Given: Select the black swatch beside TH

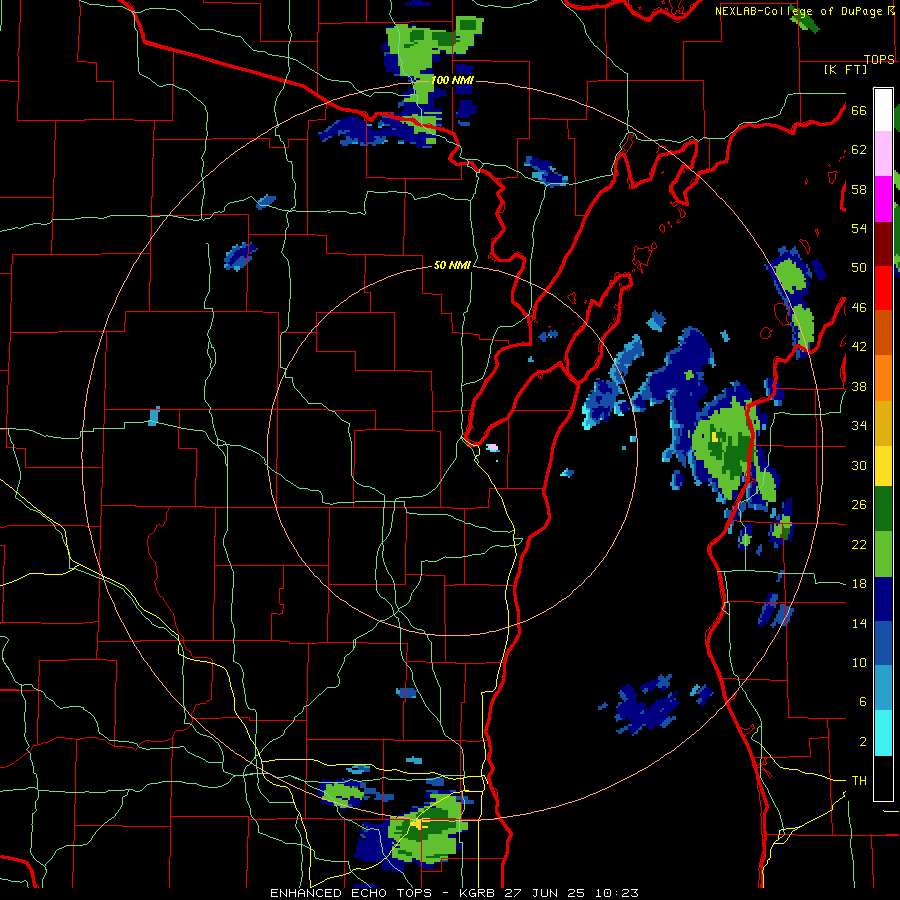Looking at the screenshot, I should [x=883, y=778].
